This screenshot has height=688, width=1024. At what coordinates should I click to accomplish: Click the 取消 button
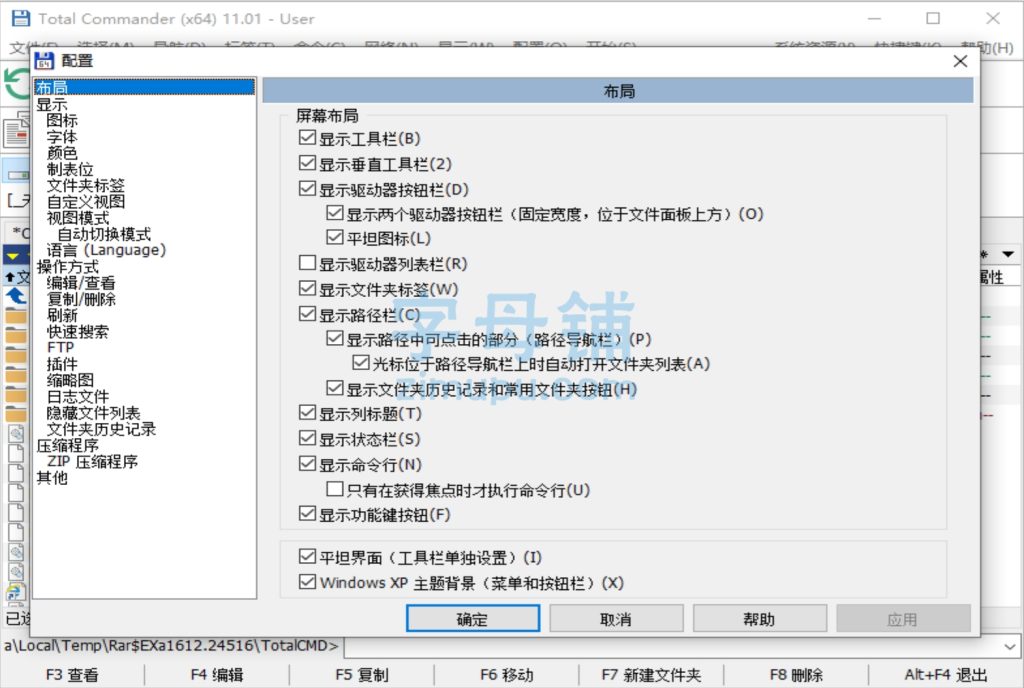coord(616,618)
